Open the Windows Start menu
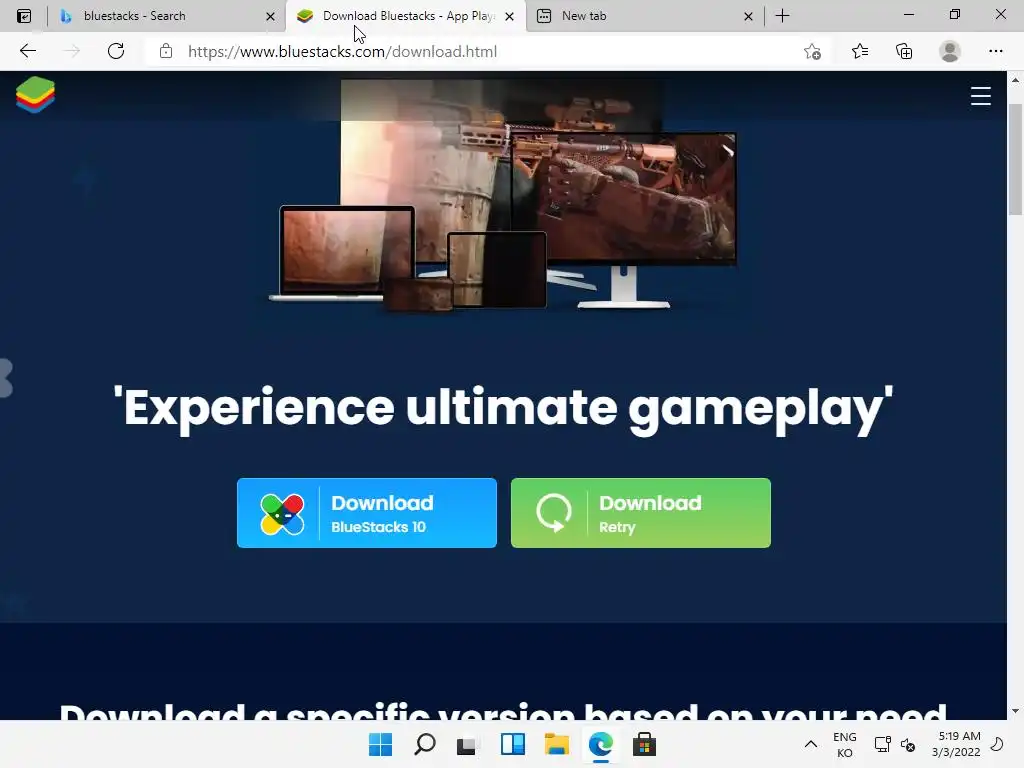 tap(381, 744)
